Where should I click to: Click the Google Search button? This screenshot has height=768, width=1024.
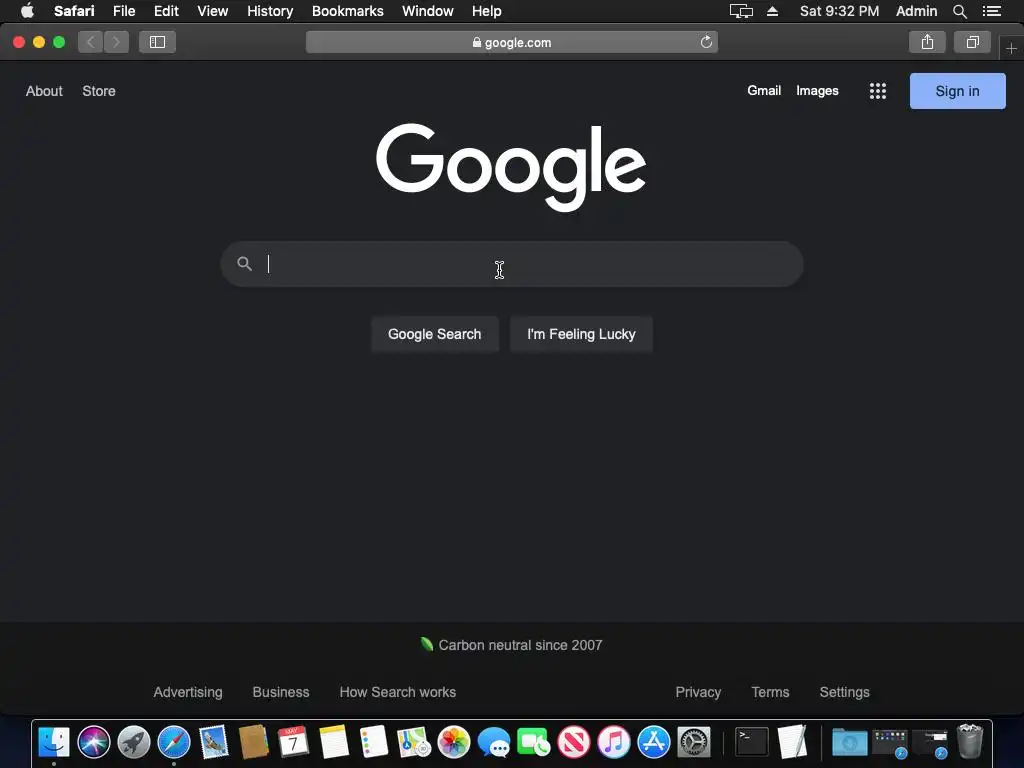[x=434, y=334]
